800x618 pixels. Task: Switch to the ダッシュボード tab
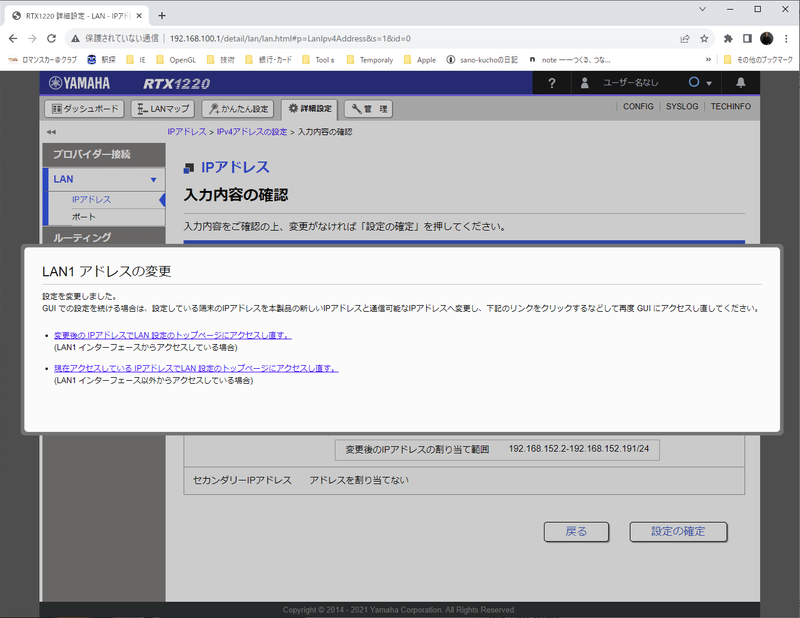click(x=85, y=109)
